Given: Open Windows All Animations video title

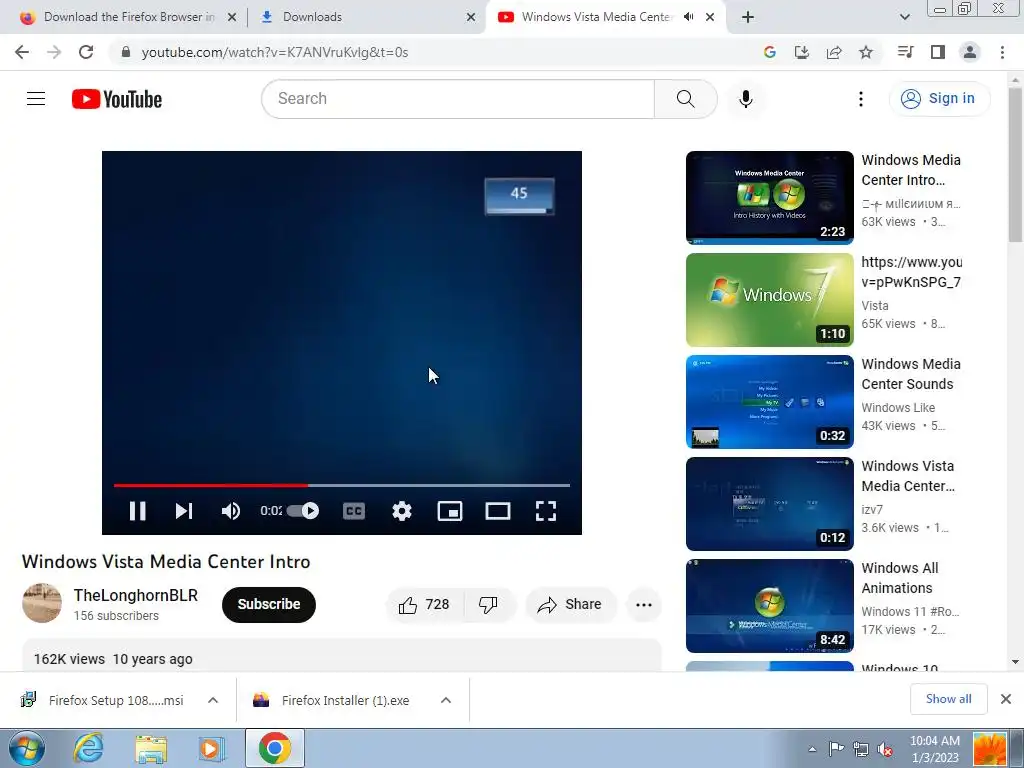Looking at the screenshot, I should [x=900, y=578].
